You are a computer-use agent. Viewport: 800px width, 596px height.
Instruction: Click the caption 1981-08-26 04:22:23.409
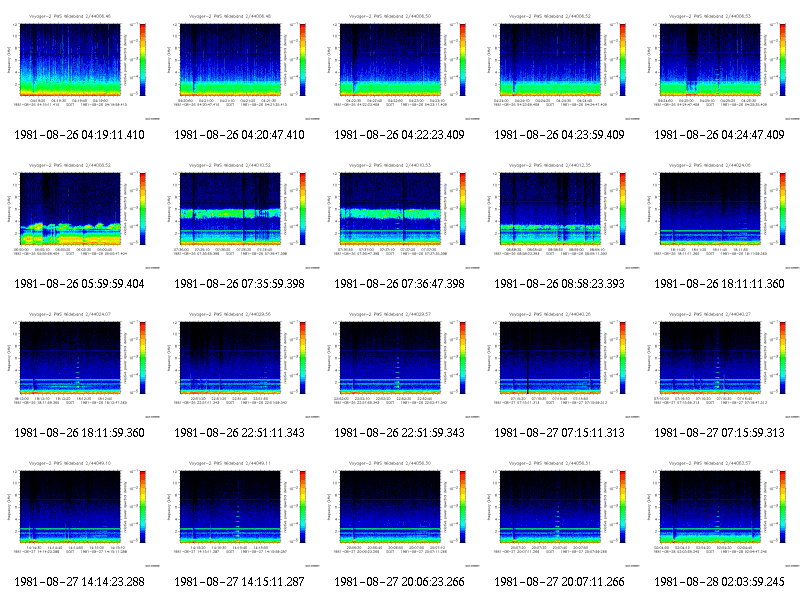click(x=399, y=135)
